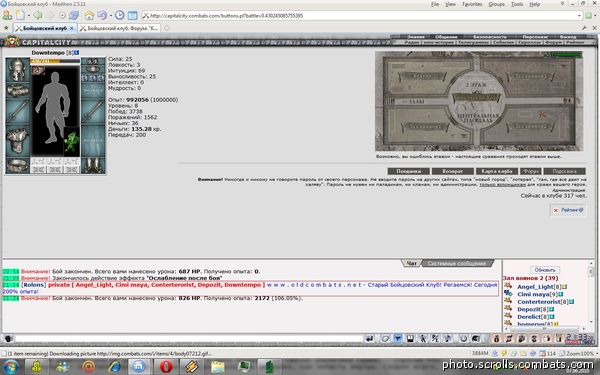Toggle the music note sound icon
Viewport: 600px width, 375px height.
(x=448, y=339)
